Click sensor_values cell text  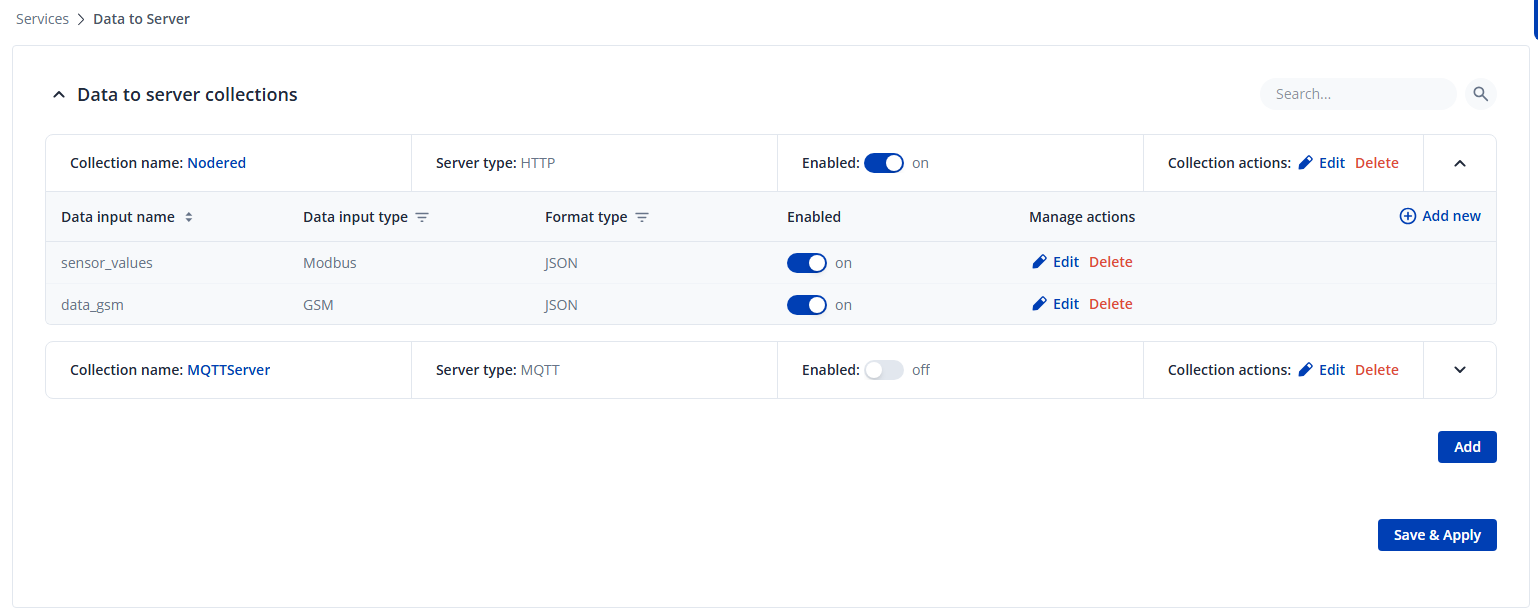[x=107, y=263]
